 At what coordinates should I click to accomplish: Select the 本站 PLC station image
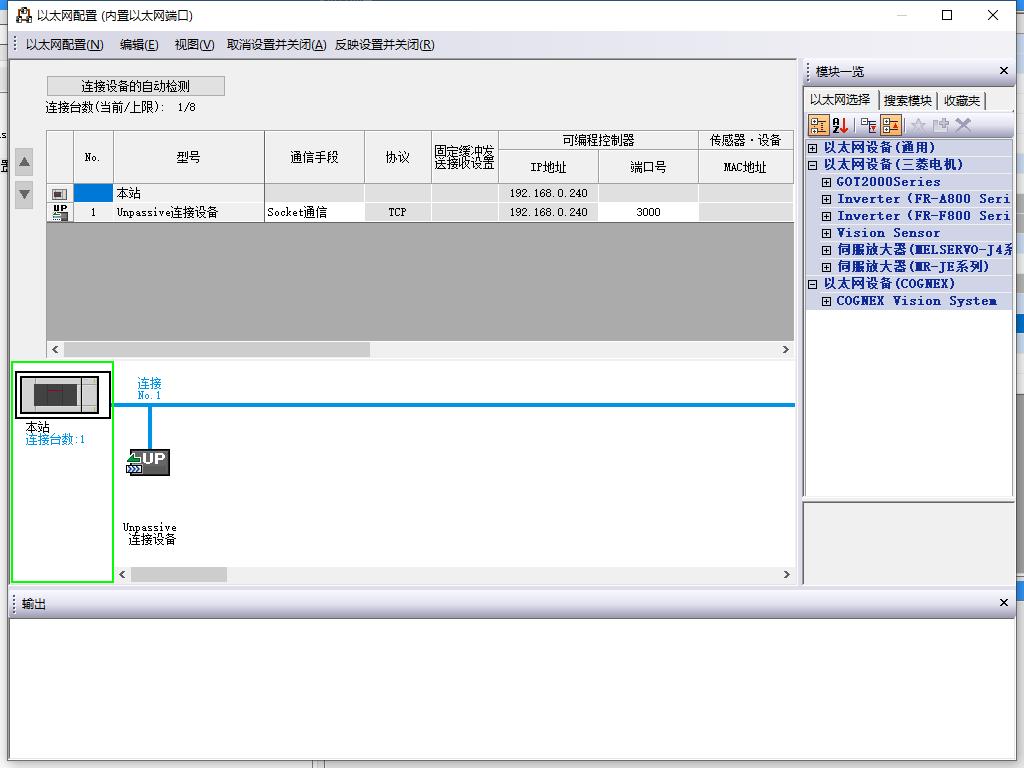click(63, 394)
